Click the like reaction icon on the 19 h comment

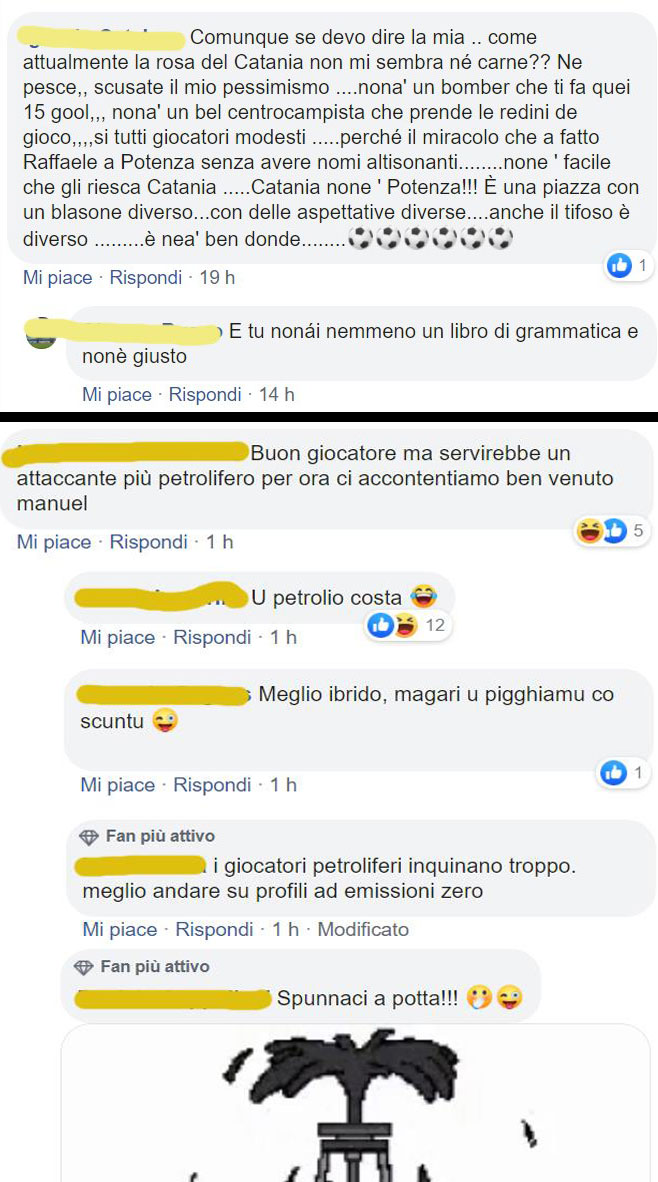[619, 265]
